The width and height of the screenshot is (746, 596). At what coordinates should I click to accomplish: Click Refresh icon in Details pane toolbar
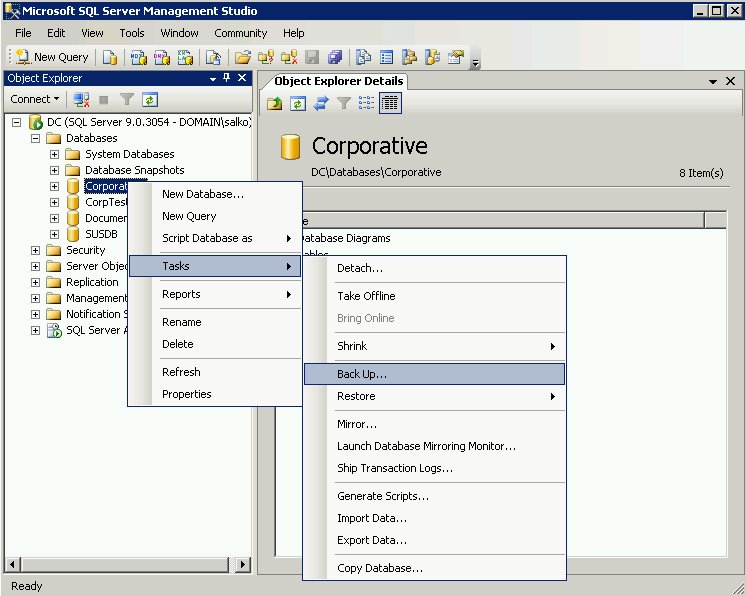[x=298, y=103]
